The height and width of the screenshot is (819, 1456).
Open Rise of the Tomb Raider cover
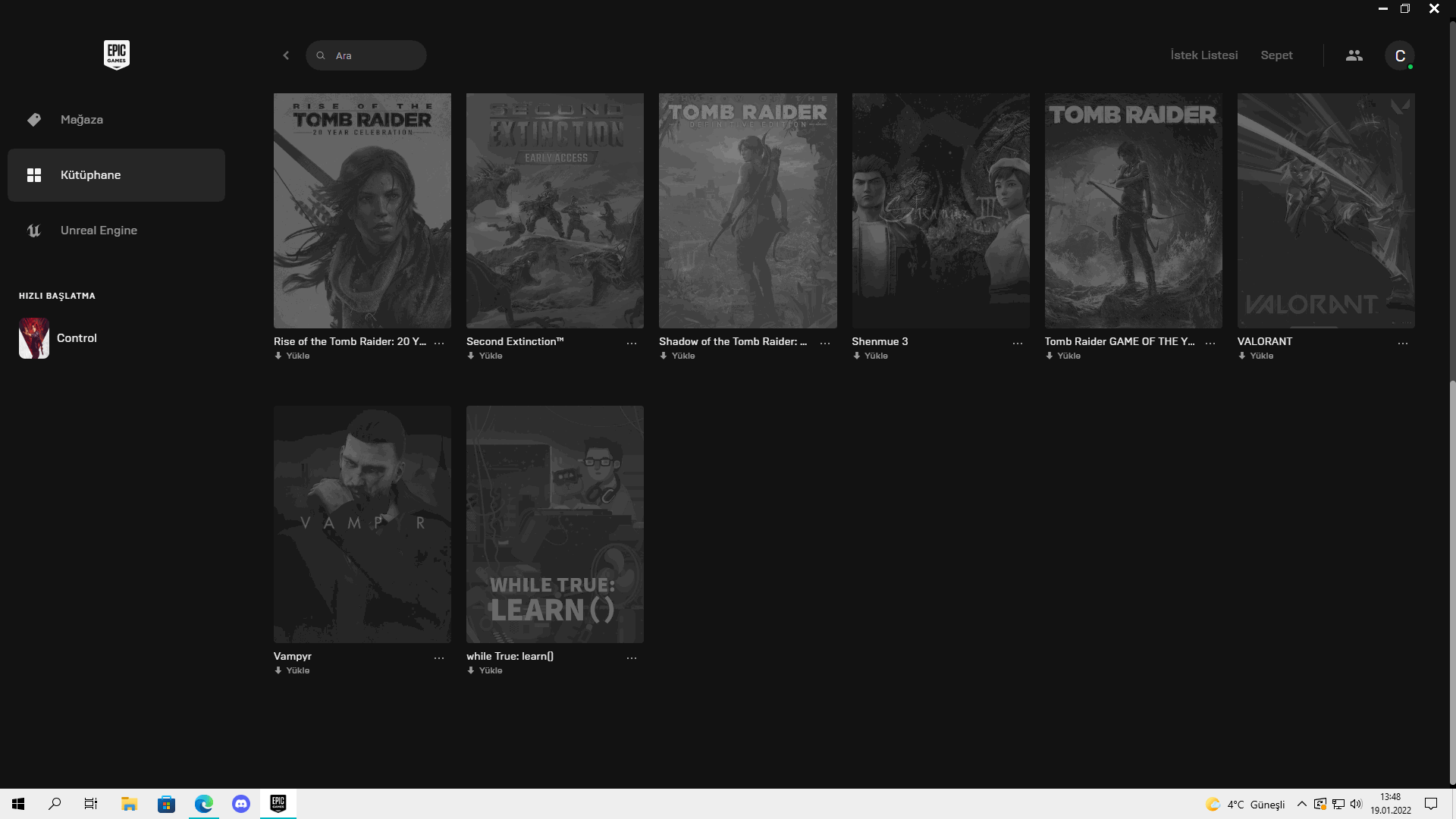tap(362, 211)
